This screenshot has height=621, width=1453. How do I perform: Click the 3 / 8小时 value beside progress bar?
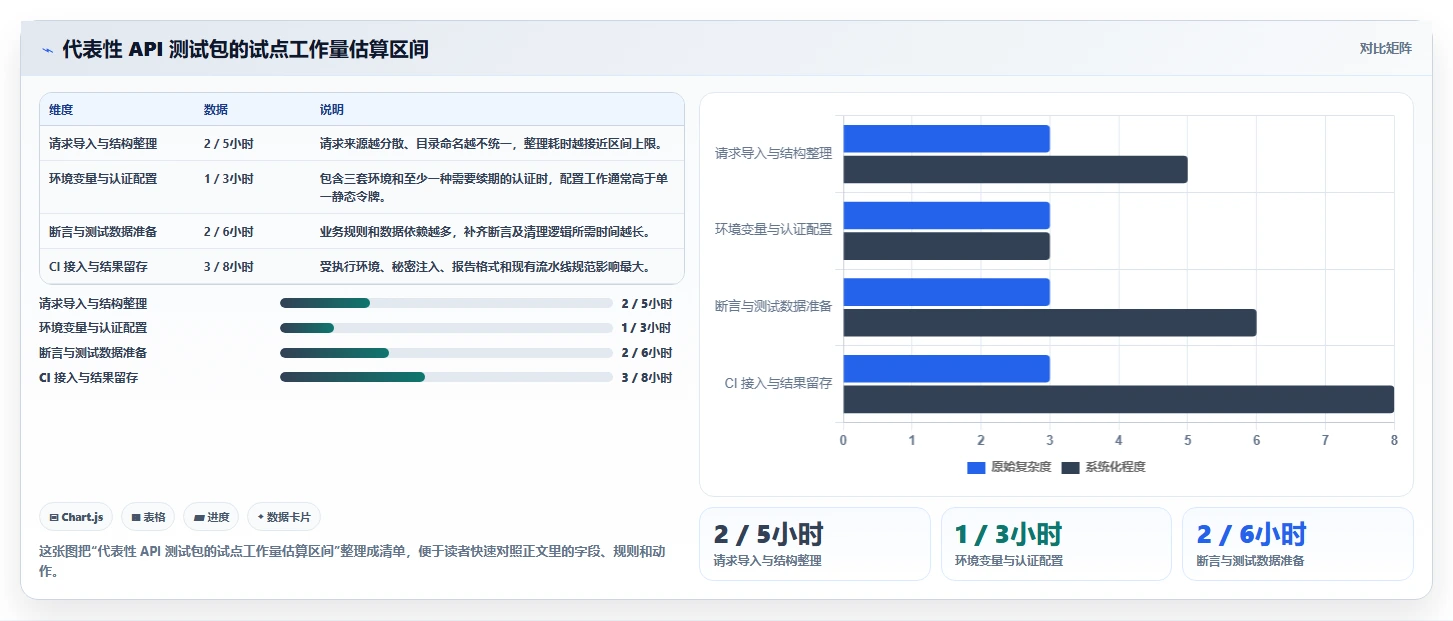[646, 378]
